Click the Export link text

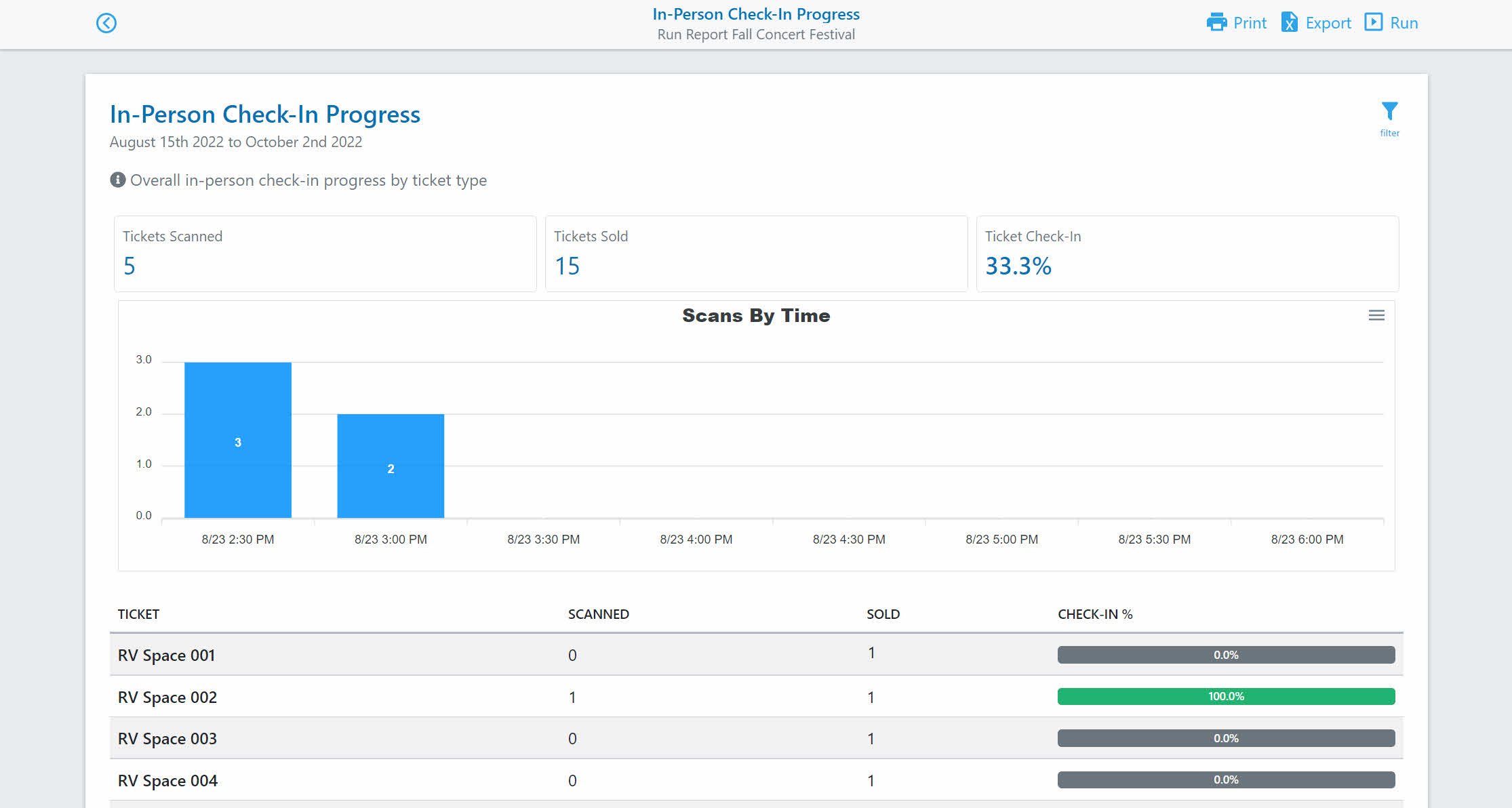1328,23
